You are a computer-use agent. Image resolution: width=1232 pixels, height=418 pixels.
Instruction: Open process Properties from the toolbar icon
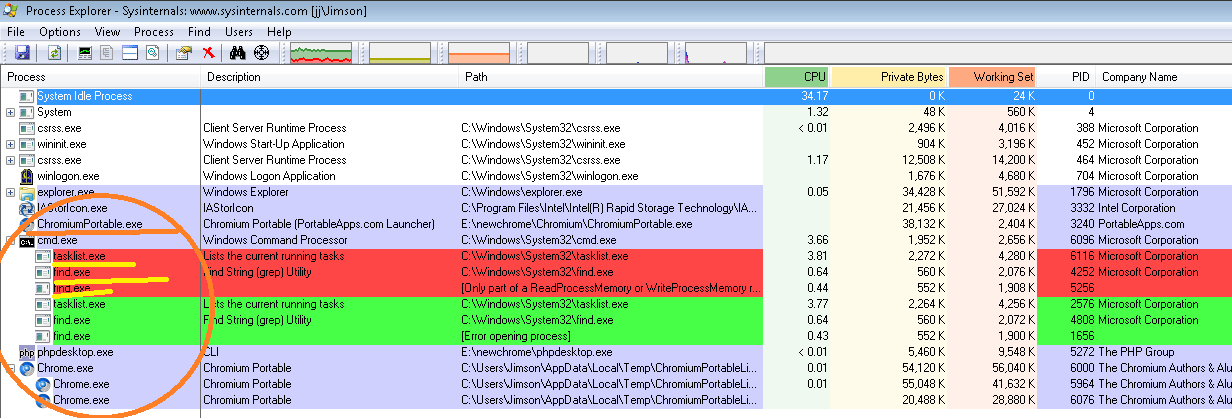(184, 52)
